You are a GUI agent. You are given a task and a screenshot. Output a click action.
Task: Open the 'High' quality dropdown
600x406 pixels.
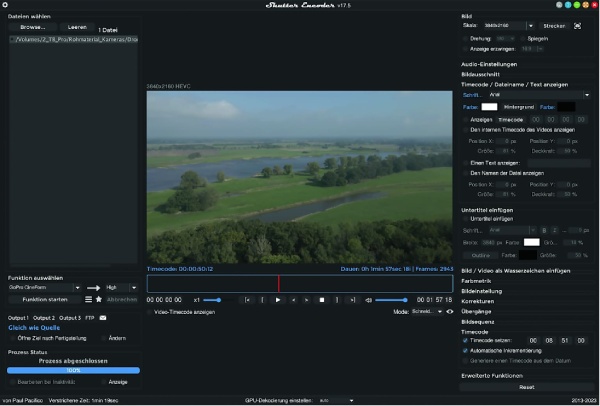tap(121, 287)
